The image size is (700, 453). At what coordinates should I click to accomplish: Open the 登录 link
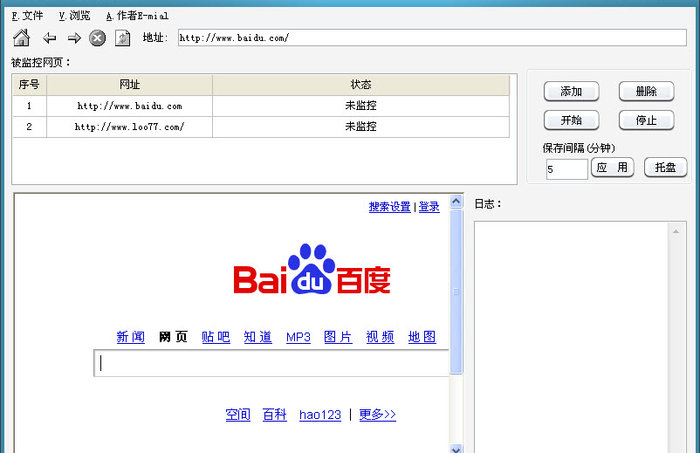(x=429, y=207)
